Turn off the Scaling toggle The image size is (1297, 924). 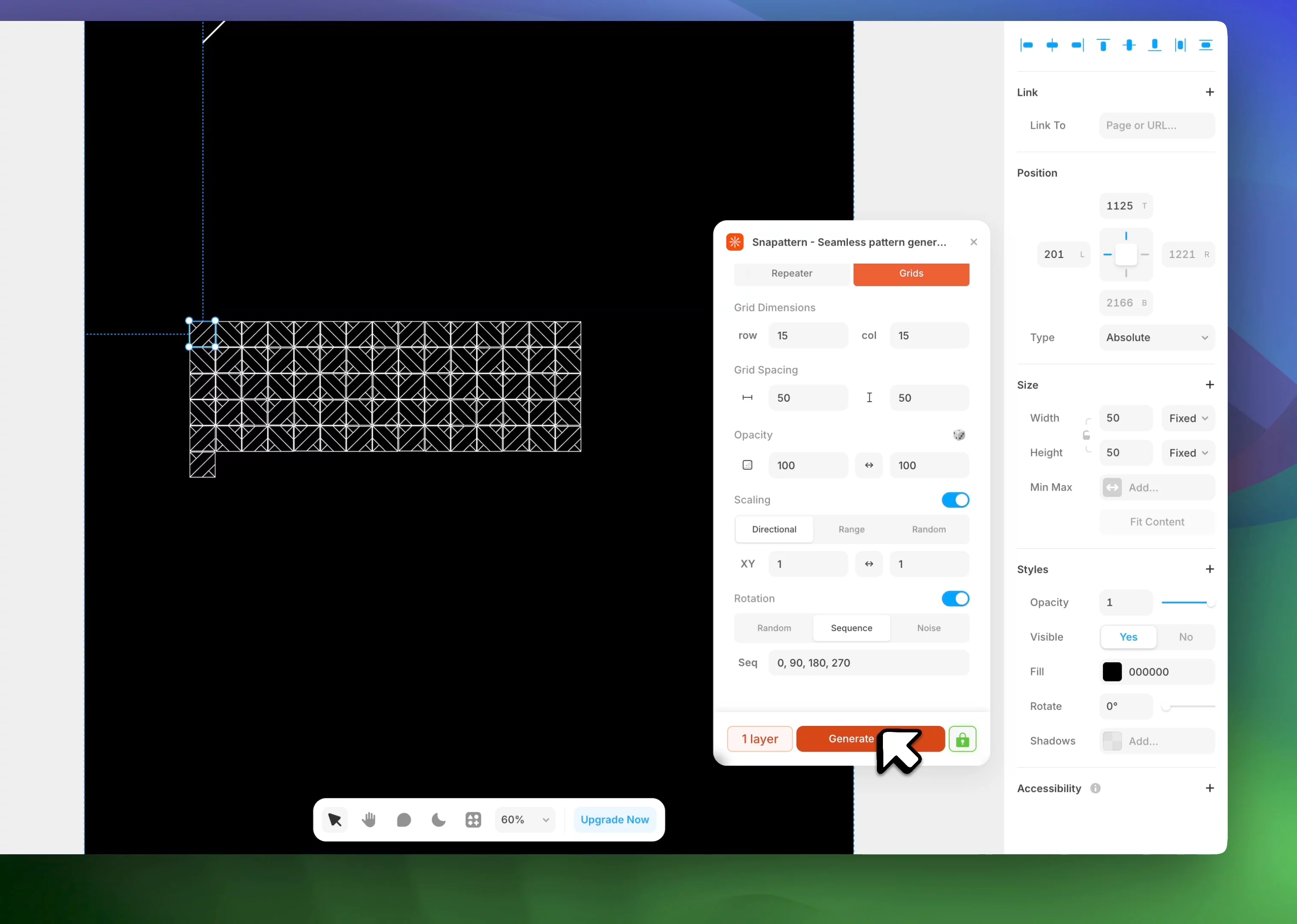coord(955,500)
